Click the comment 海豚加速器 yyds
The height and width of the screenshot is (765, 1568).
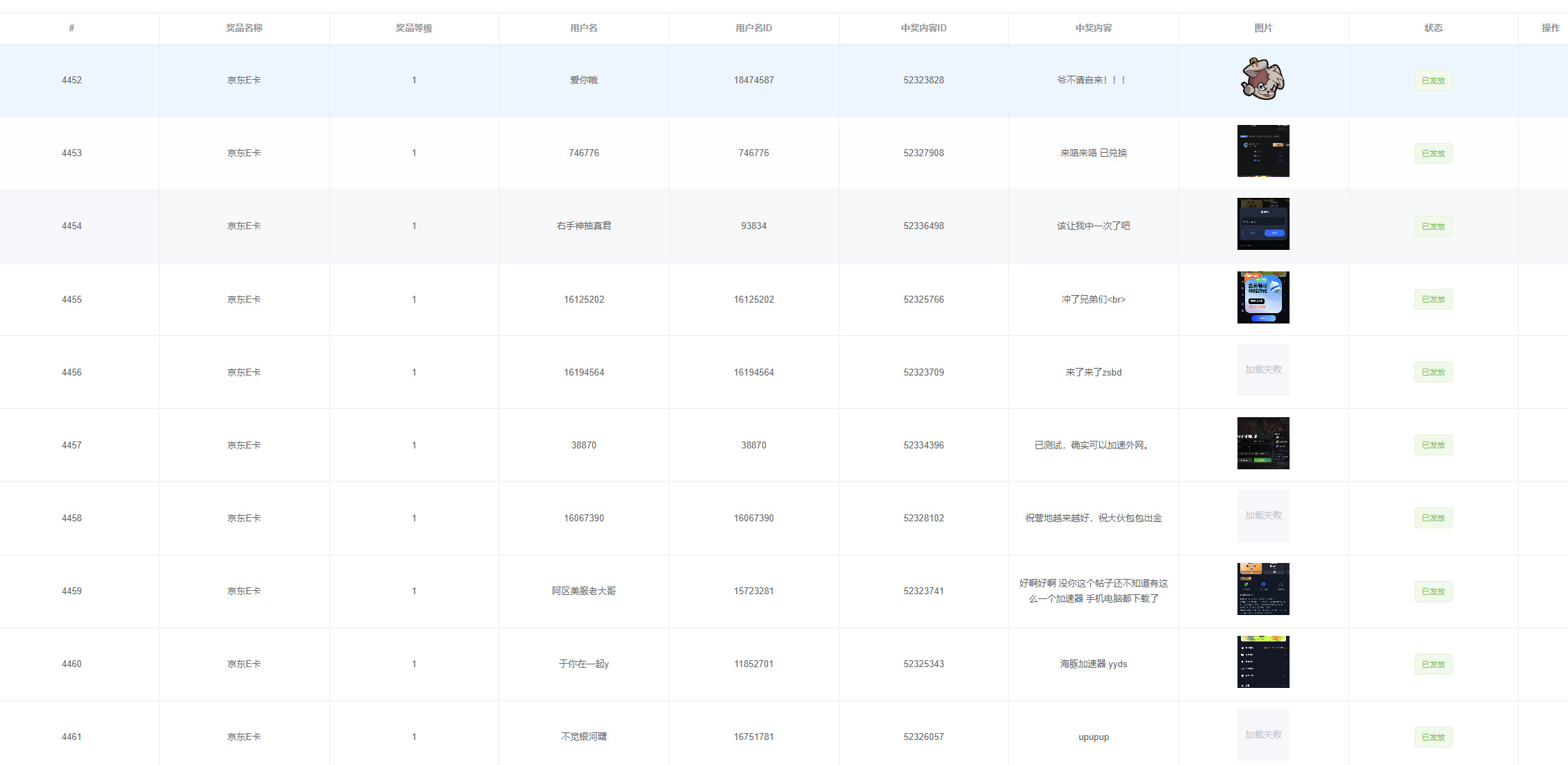point(1094,664)
